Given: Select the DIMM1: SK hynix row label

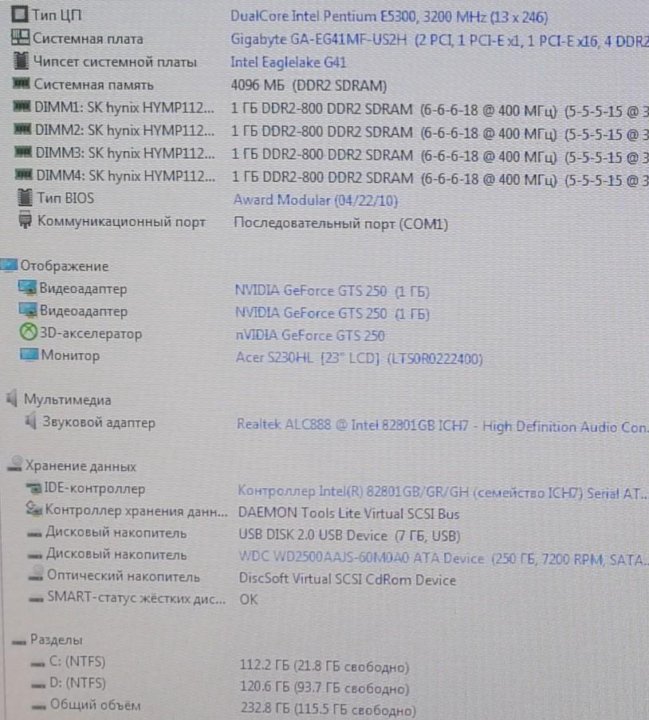Looking at the screenshot, I should 124,107.
